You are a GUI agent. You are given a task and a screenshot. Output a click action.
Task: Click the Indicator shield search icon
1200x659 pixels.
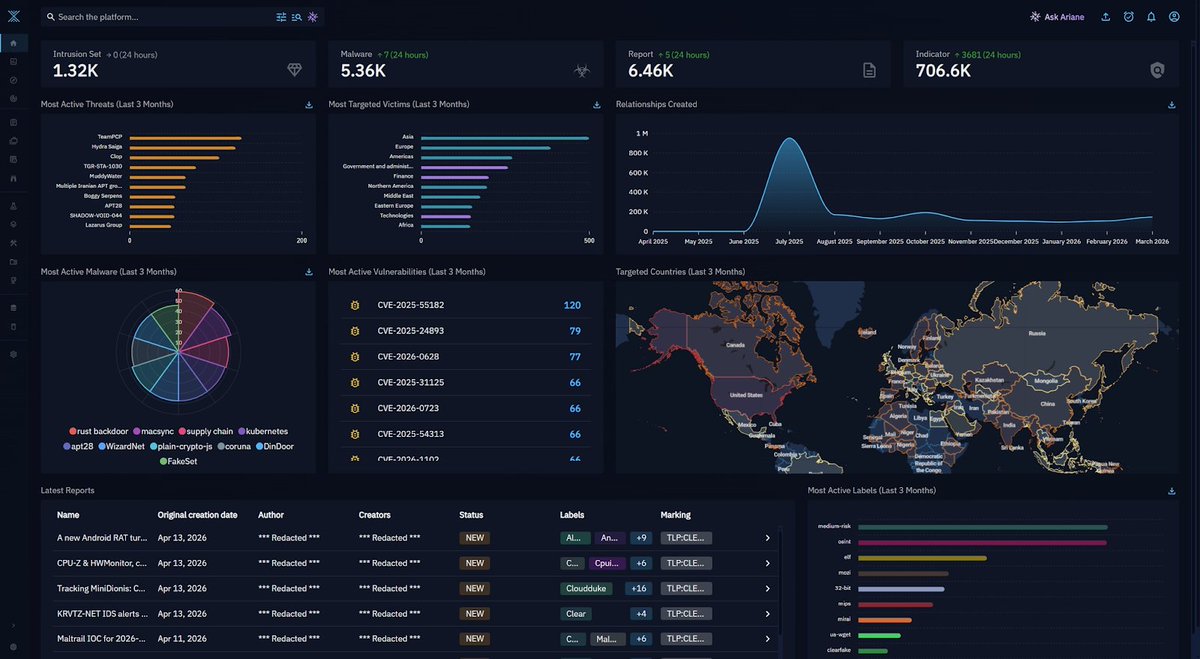click(x=1157, y=70)
